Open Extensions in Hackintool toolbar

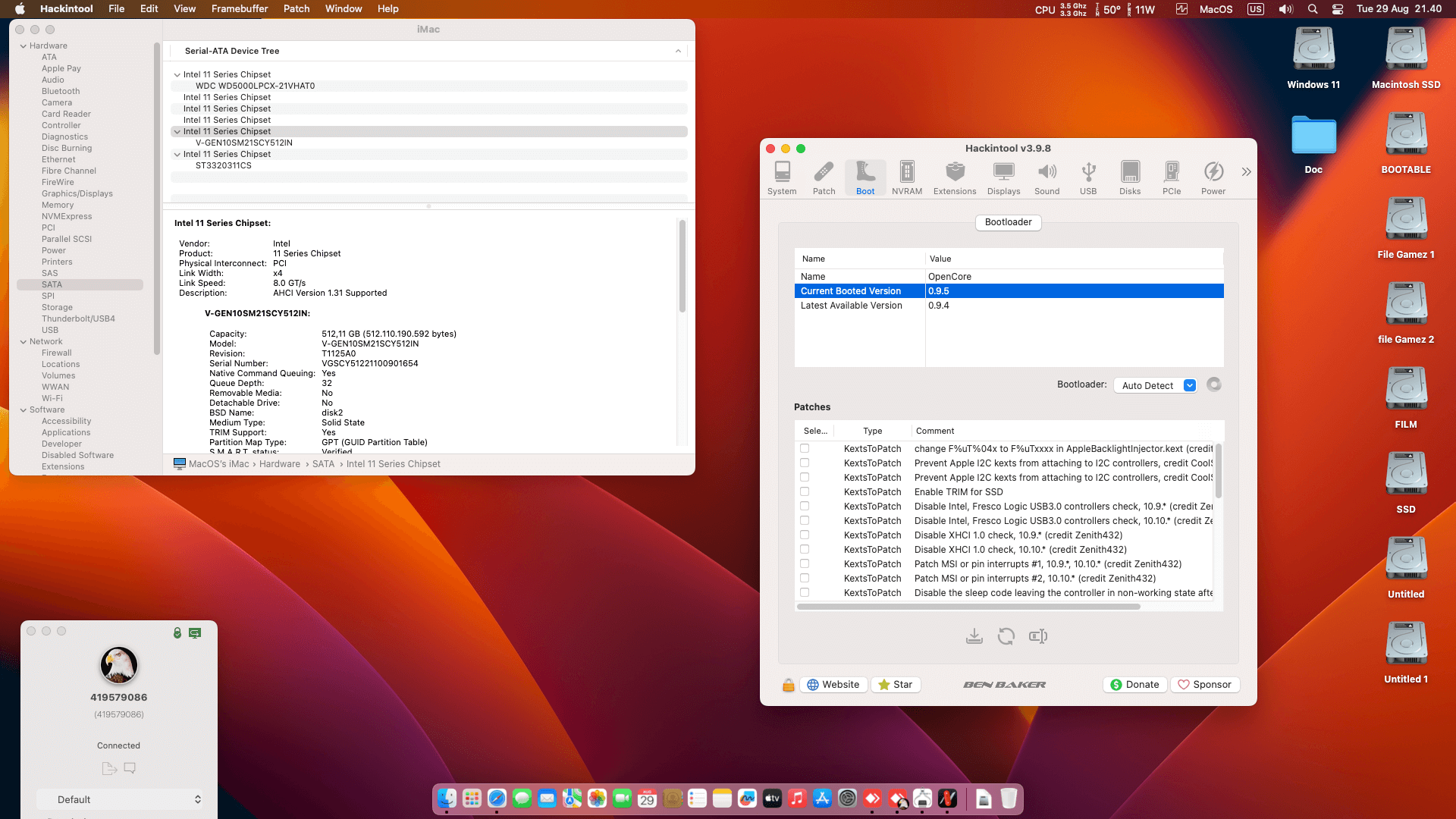pyautogui.click(x=954, y=177)
